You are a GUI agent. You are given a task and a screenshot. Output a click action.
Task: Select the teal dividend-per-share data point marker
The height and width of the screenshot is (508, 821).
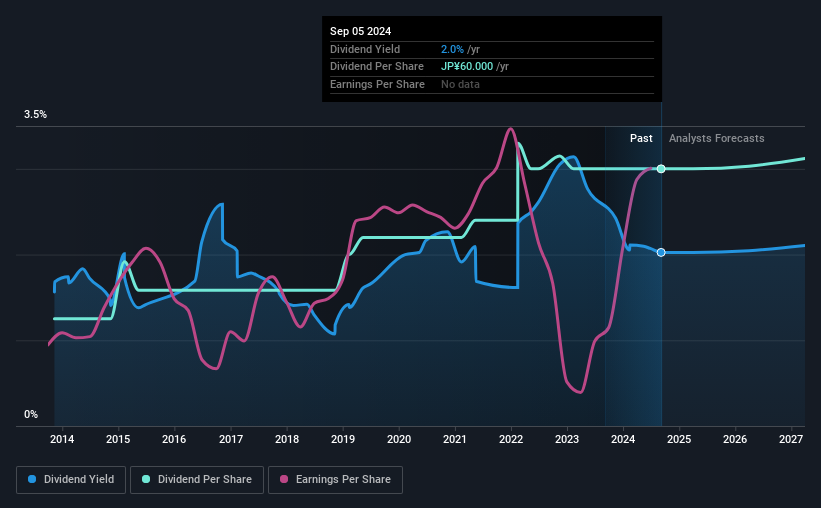click(x=661, y=169)
